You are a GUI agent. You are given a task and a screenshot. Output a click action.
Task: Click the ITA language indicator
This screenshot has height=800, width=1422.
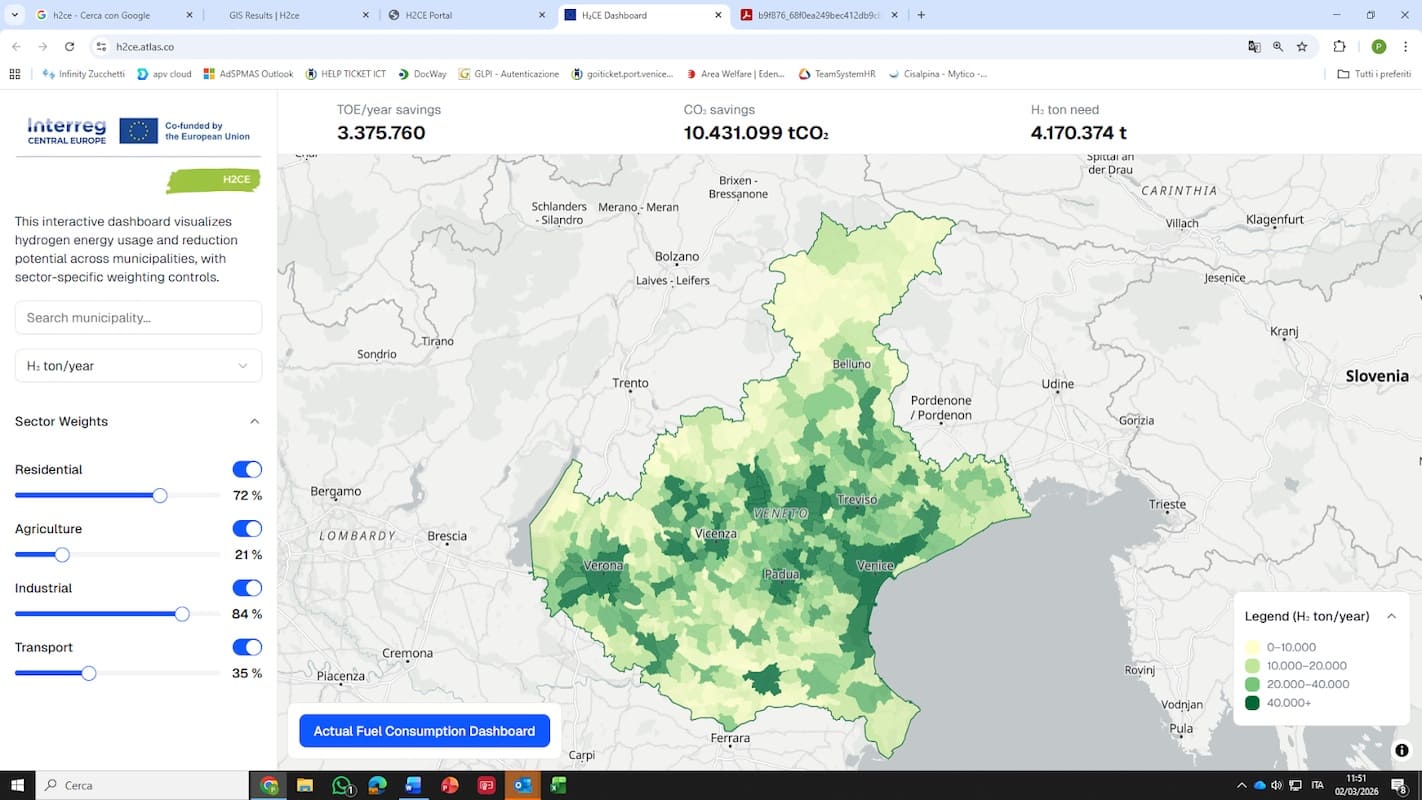1317,785
